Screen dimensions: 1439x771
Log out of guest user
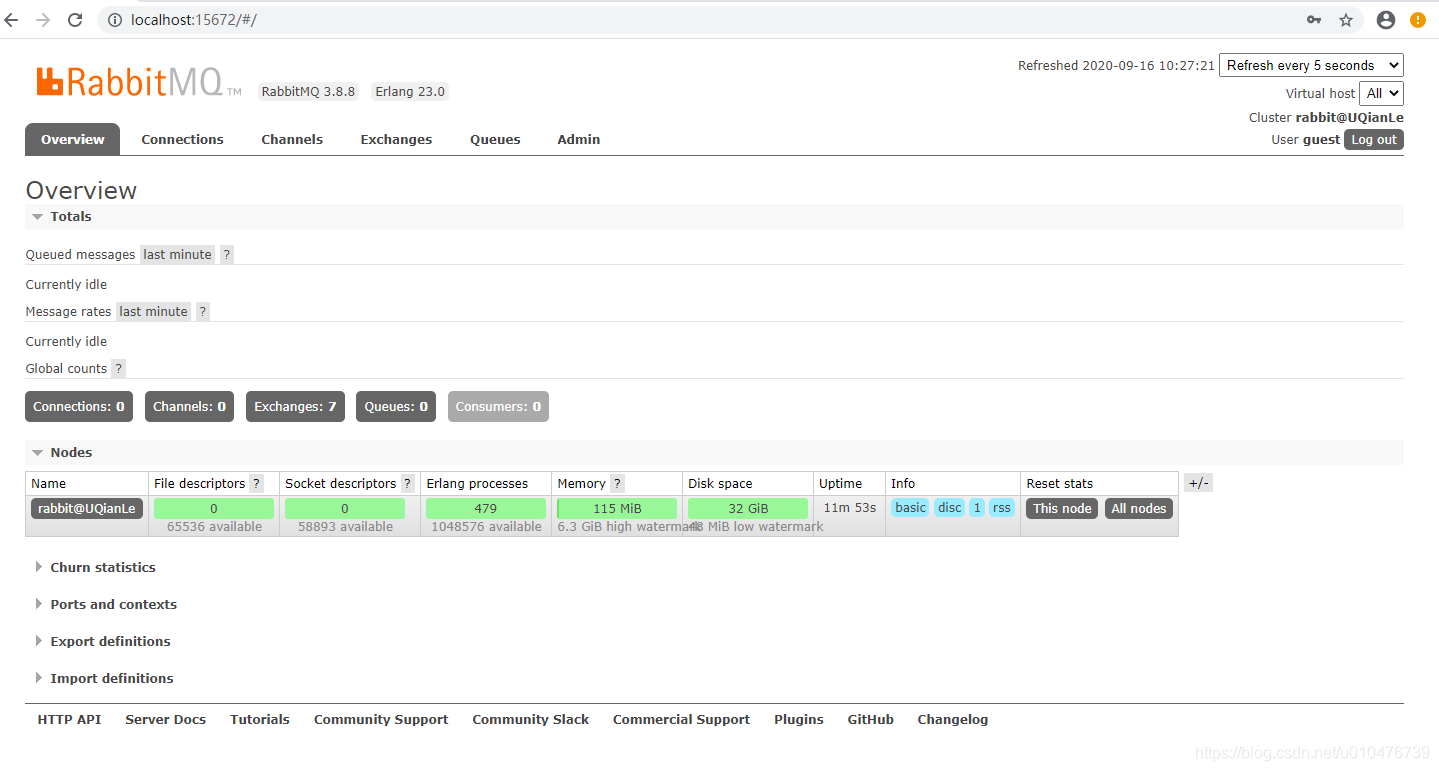pos(1374,140)
